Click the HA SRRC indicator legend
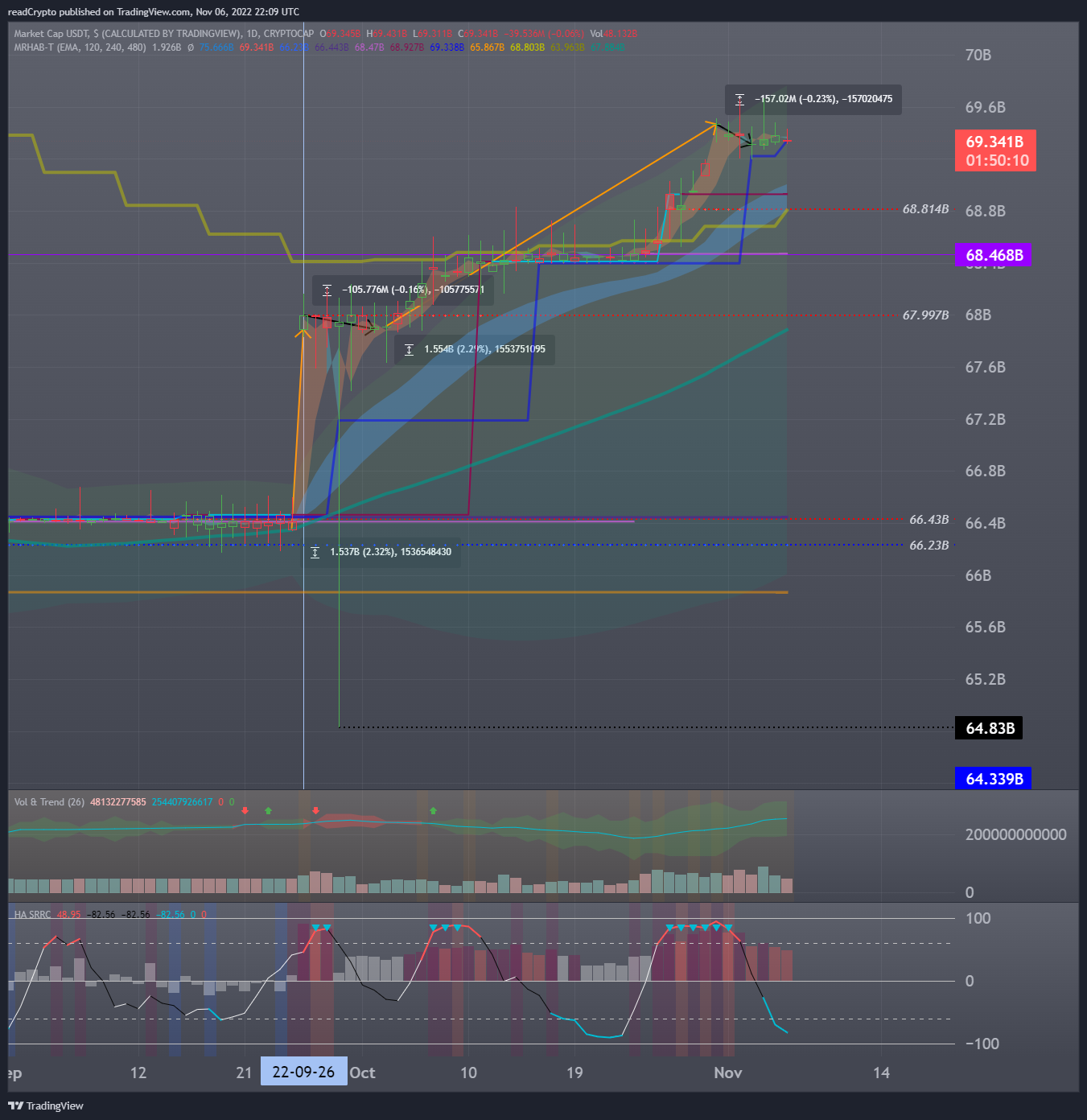The height and width of the screenshot is (1120, 1087). point(32,915)
